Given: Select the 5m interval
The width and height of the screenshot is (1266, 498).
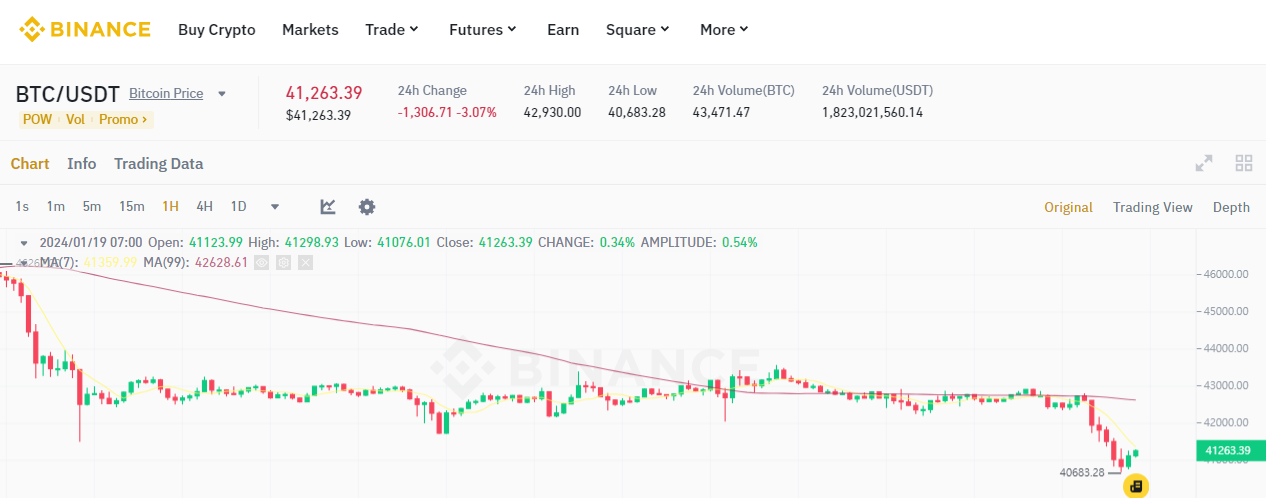Looking at the screenshot, I should 92,207.
